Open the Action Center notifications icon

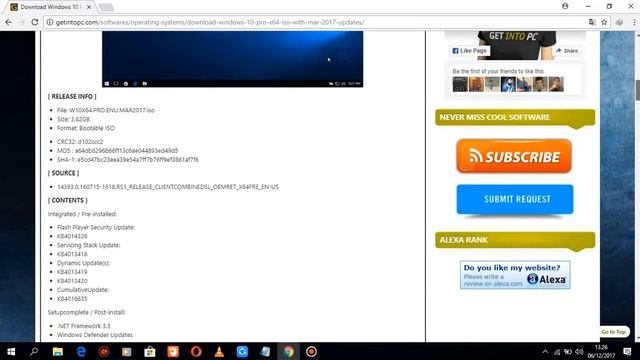tap(627, 351)
